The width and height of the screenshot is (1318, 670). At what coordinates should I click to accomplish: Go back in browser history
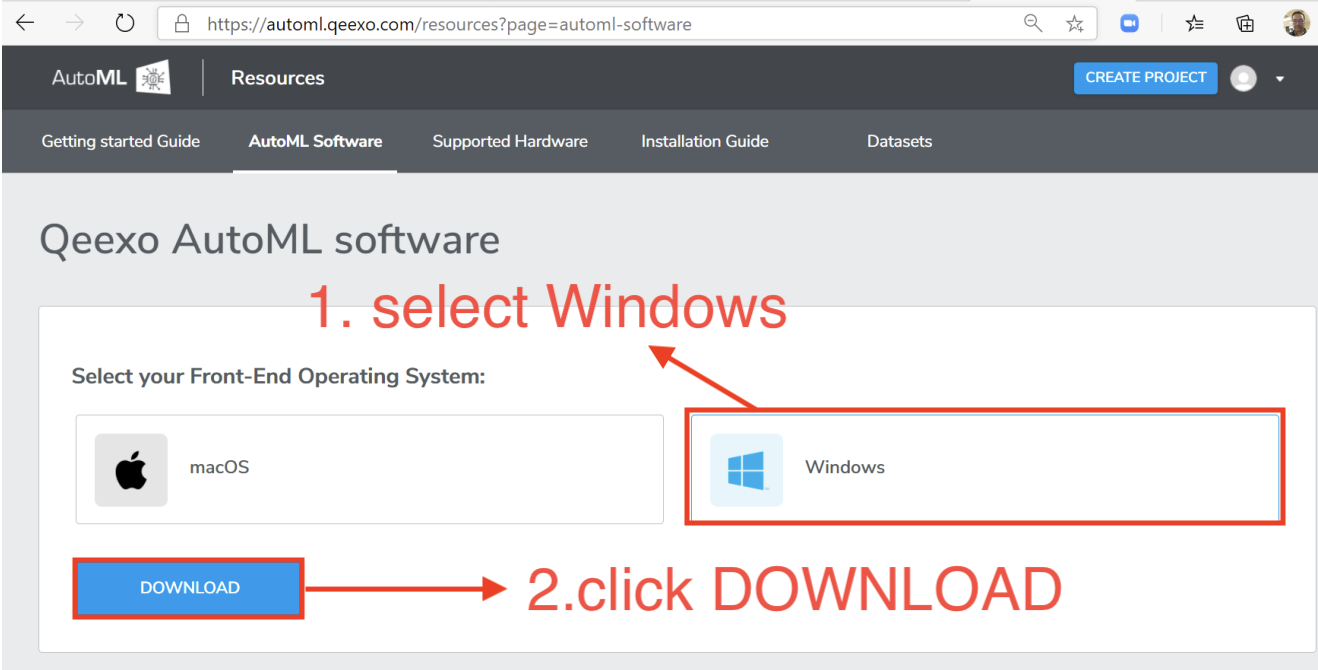tap(25, 23)
